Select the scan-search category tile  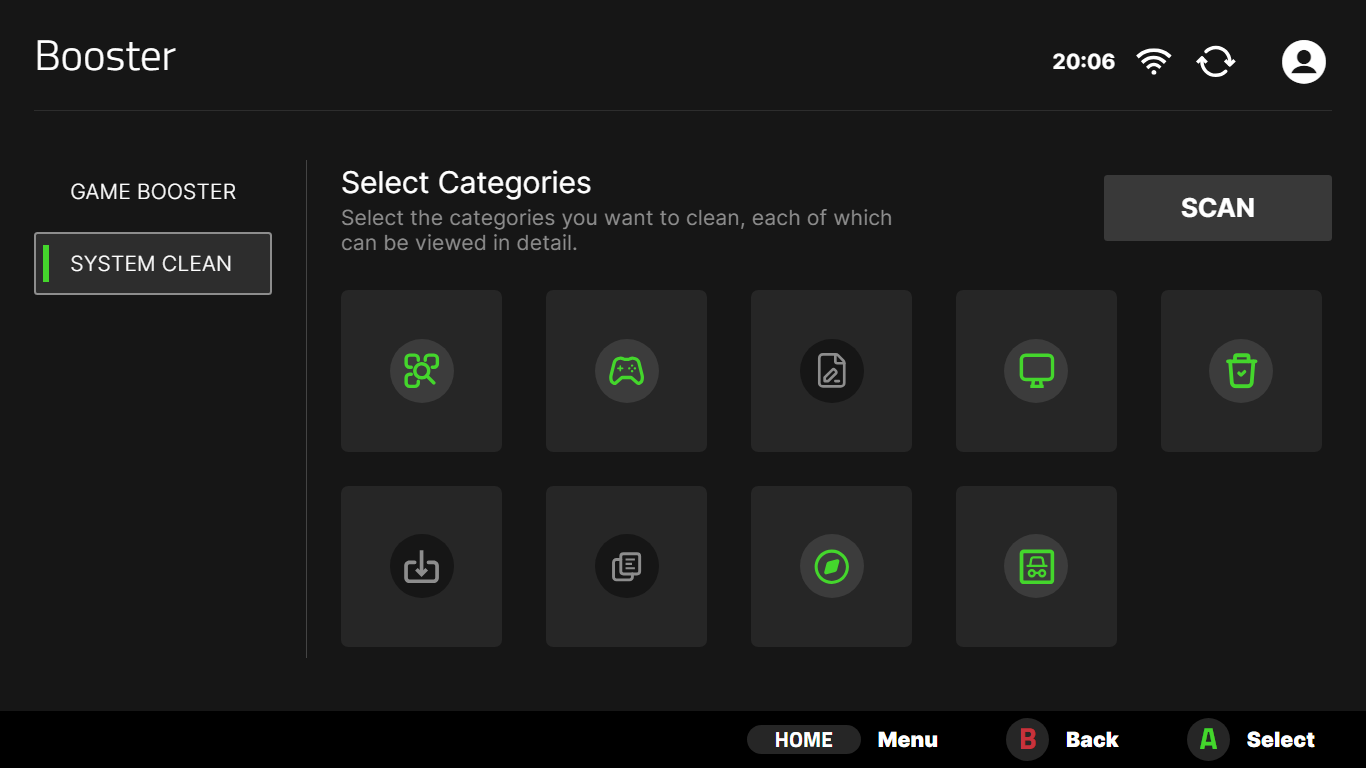click(421, 371)
